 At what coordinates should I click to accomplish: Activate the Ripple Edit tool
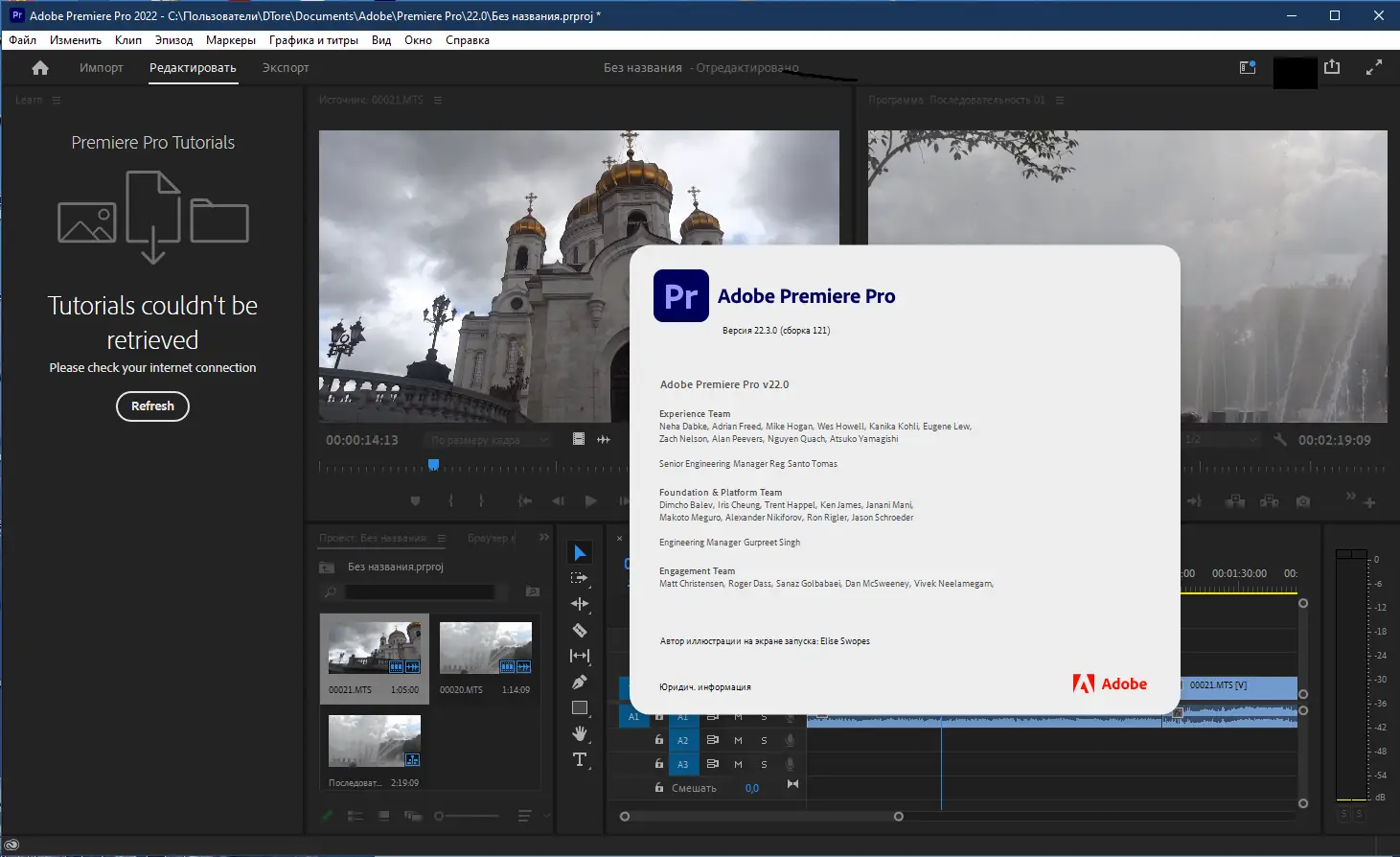[x=580, y=604]
